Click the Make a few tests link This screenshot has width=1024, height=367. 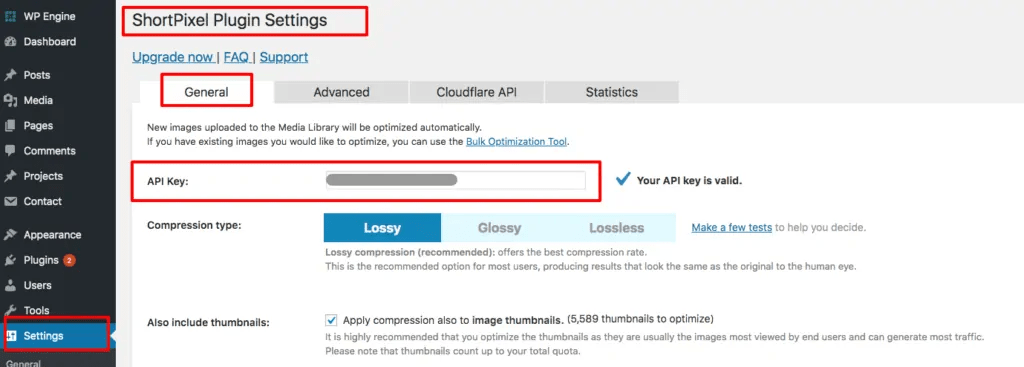[731, 227]
